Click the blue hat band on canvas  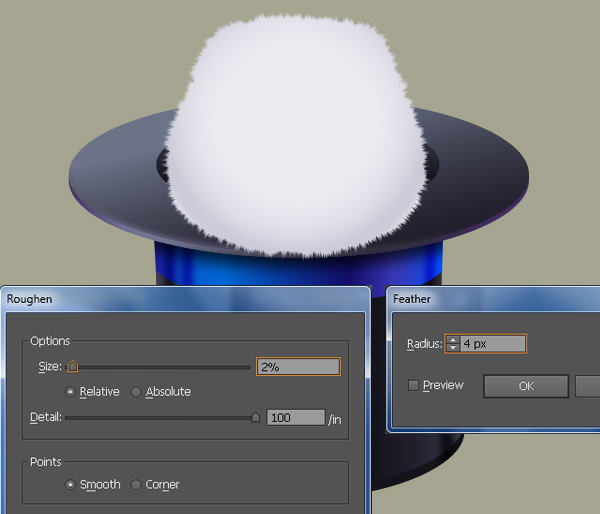(298, 270)
